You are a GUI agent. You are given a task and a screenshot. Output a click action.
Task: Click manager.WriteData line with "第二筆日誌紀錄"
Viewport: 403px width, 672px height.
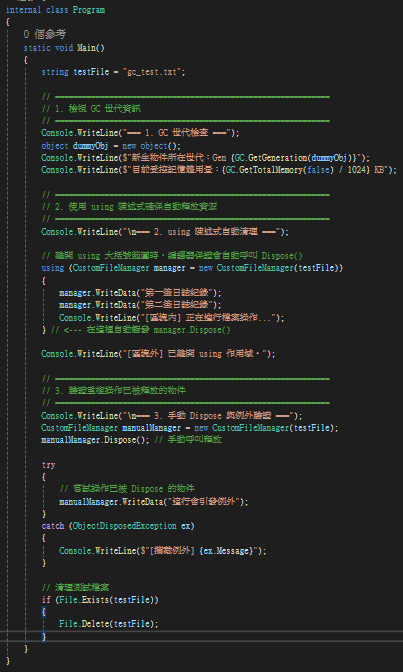tap(140, 305)
